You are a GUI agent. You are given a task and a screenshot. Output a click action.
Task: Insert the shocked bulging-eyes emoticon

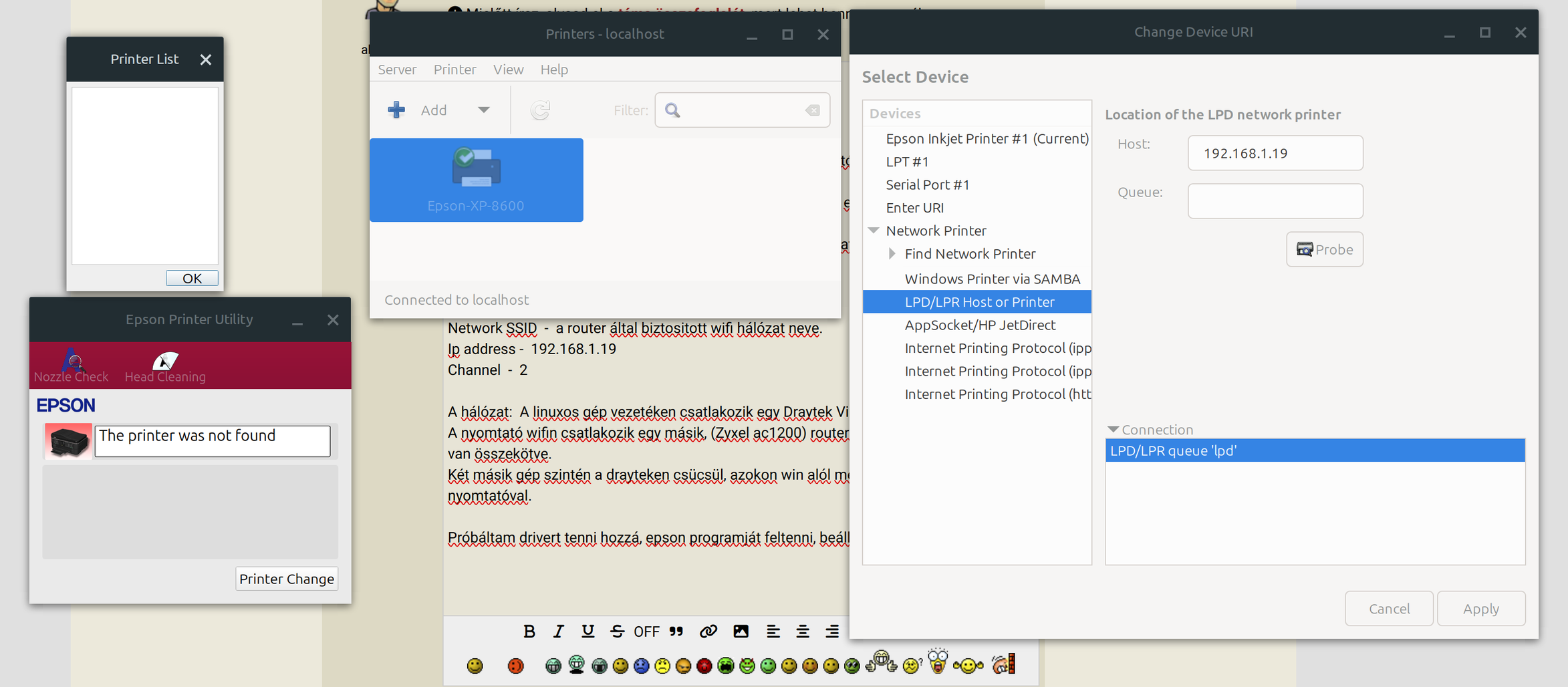coord(938,661)
